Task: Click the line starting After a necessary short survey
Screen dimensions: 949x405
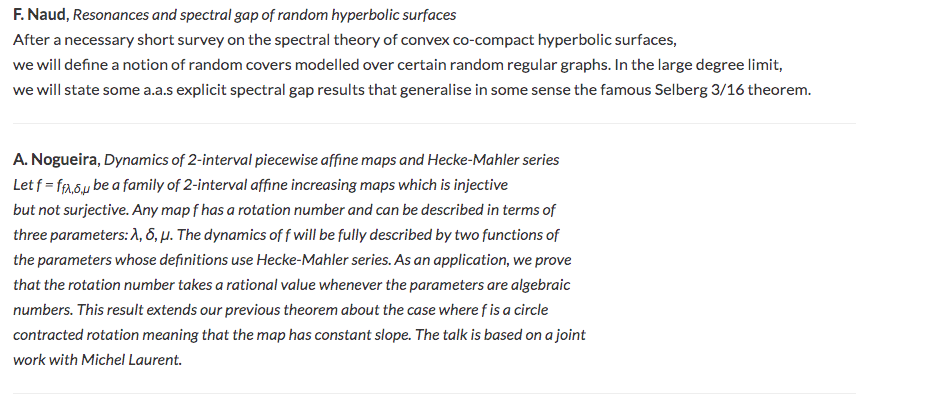Action: [x=344, y=40]
